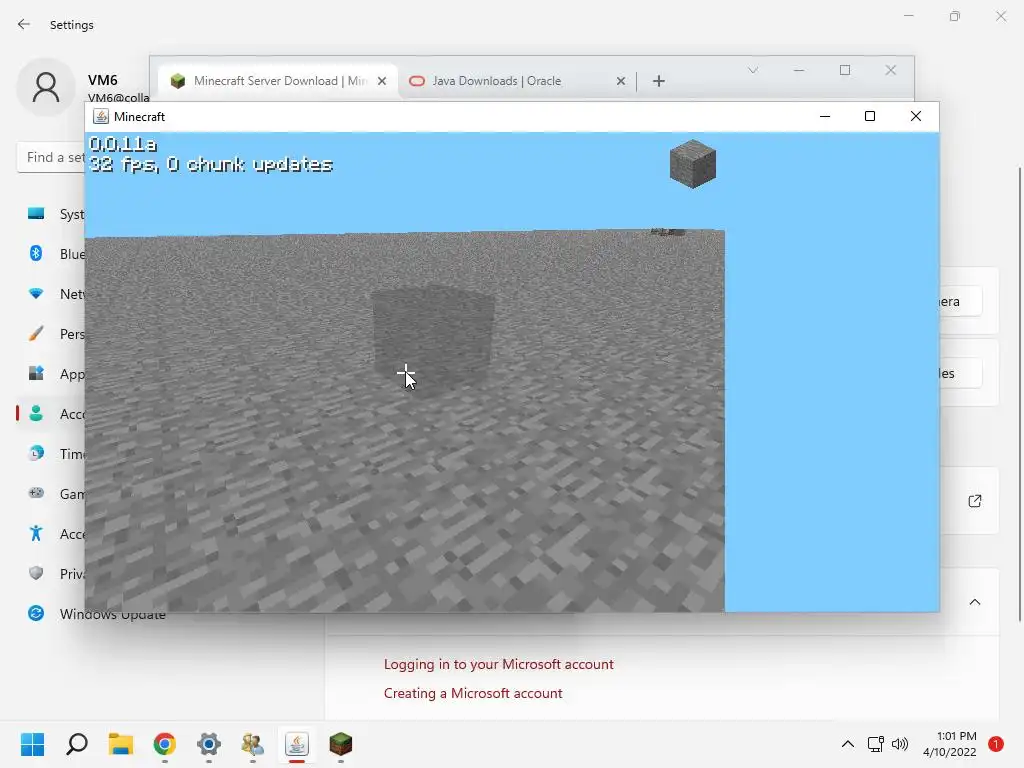Viewport: 1024px width, 768px height.
Task: Open the VM6 user avatar in Settings
Action: pyautogui.click(x=46, y=87)
